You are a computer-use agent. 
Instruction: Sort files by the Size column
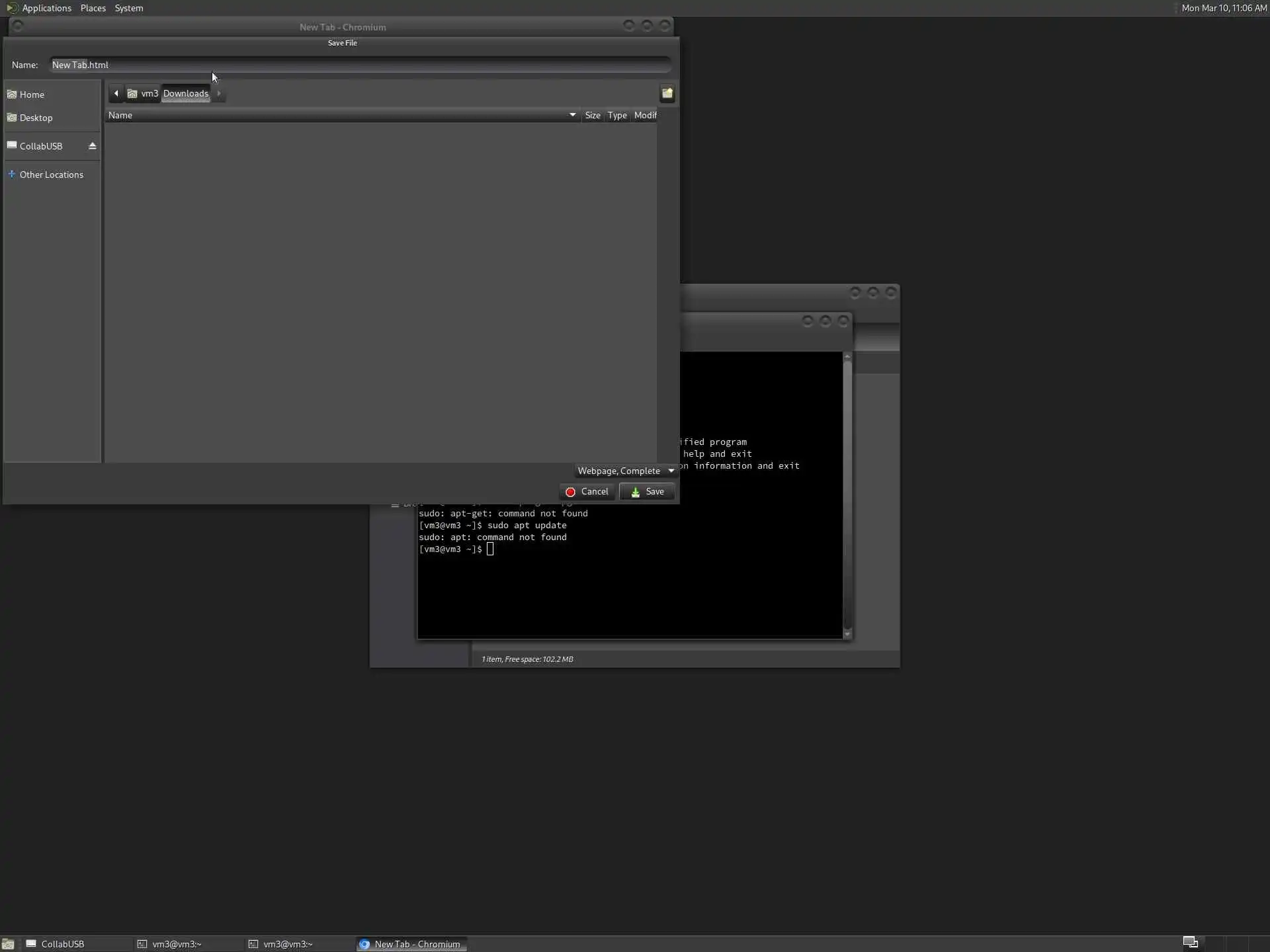(592, 115)
